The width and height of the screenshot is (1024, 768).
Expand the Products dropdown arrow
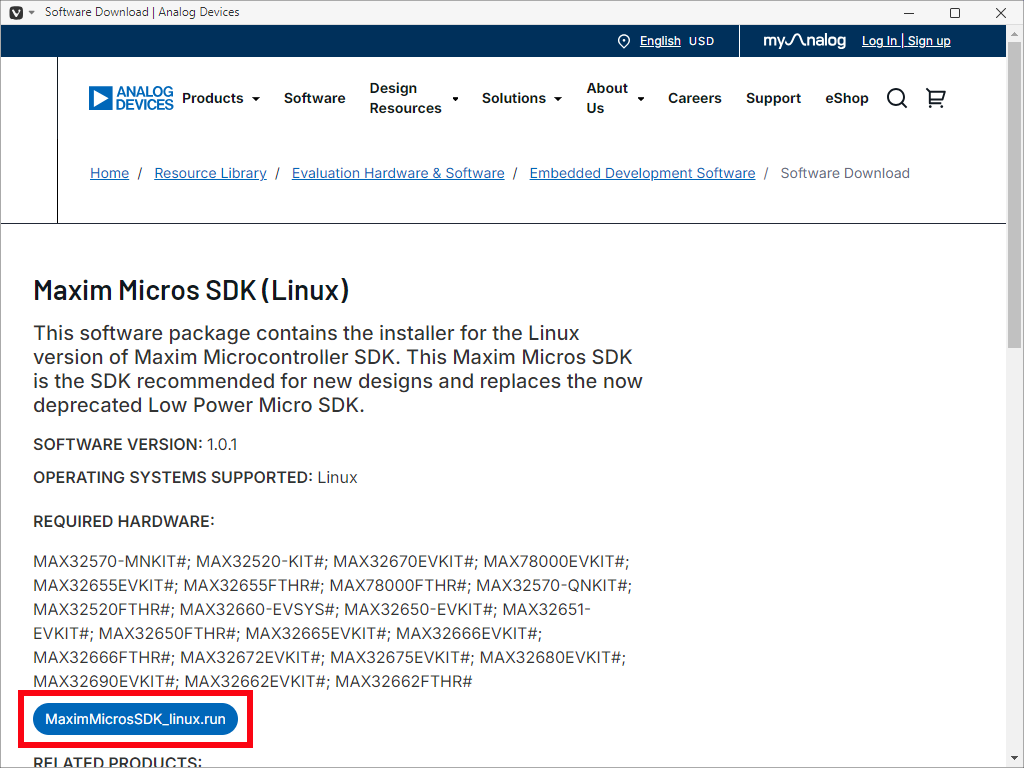[256, 99]
